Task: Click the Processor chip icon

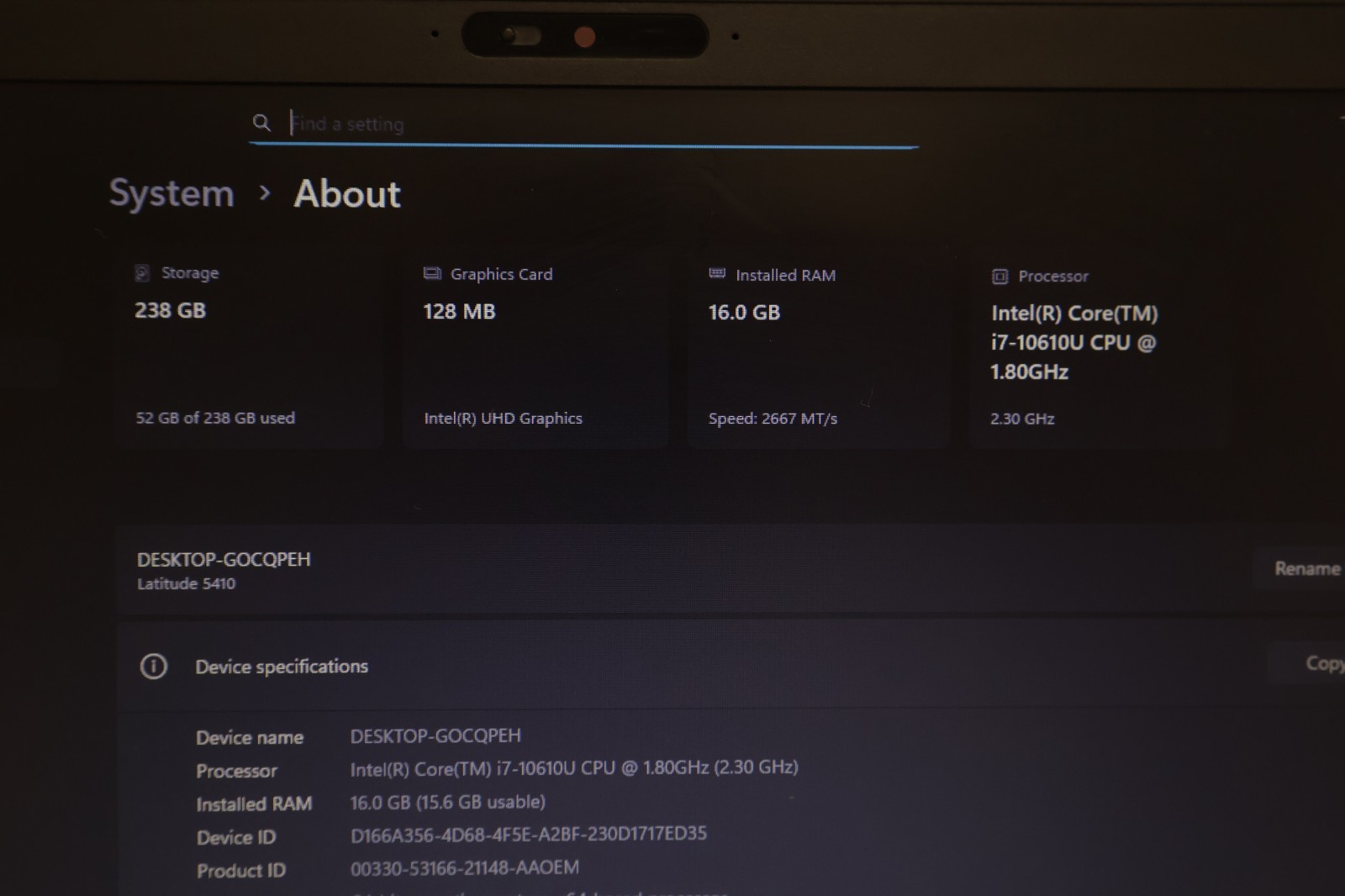Action: [1000, 277]
